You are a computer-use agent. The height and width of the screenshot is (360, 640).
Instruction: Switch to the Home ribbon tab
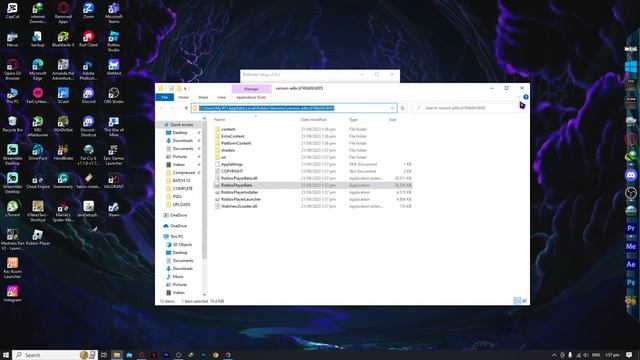pos(183,97)
